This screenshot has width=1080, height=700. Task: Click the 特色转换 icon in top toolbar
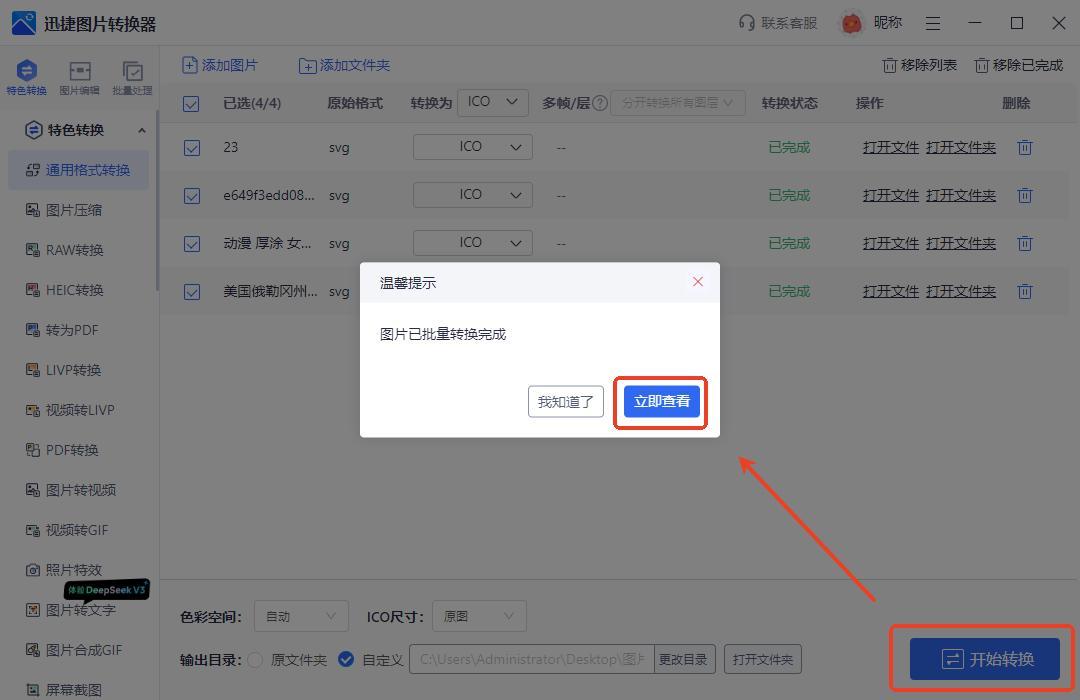(26, 72)
